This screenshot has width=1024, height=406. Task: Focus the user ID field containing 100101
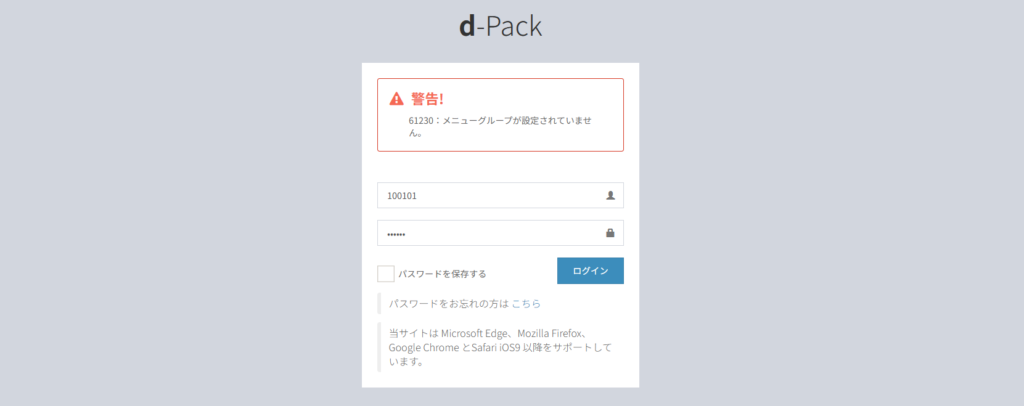pos(490,196)
